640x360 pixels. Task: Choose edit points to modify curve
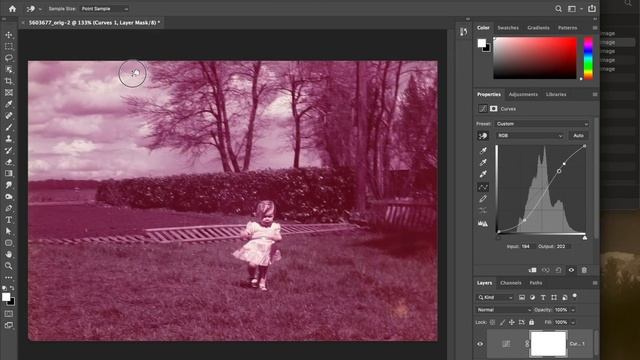[x=483, y=187]
